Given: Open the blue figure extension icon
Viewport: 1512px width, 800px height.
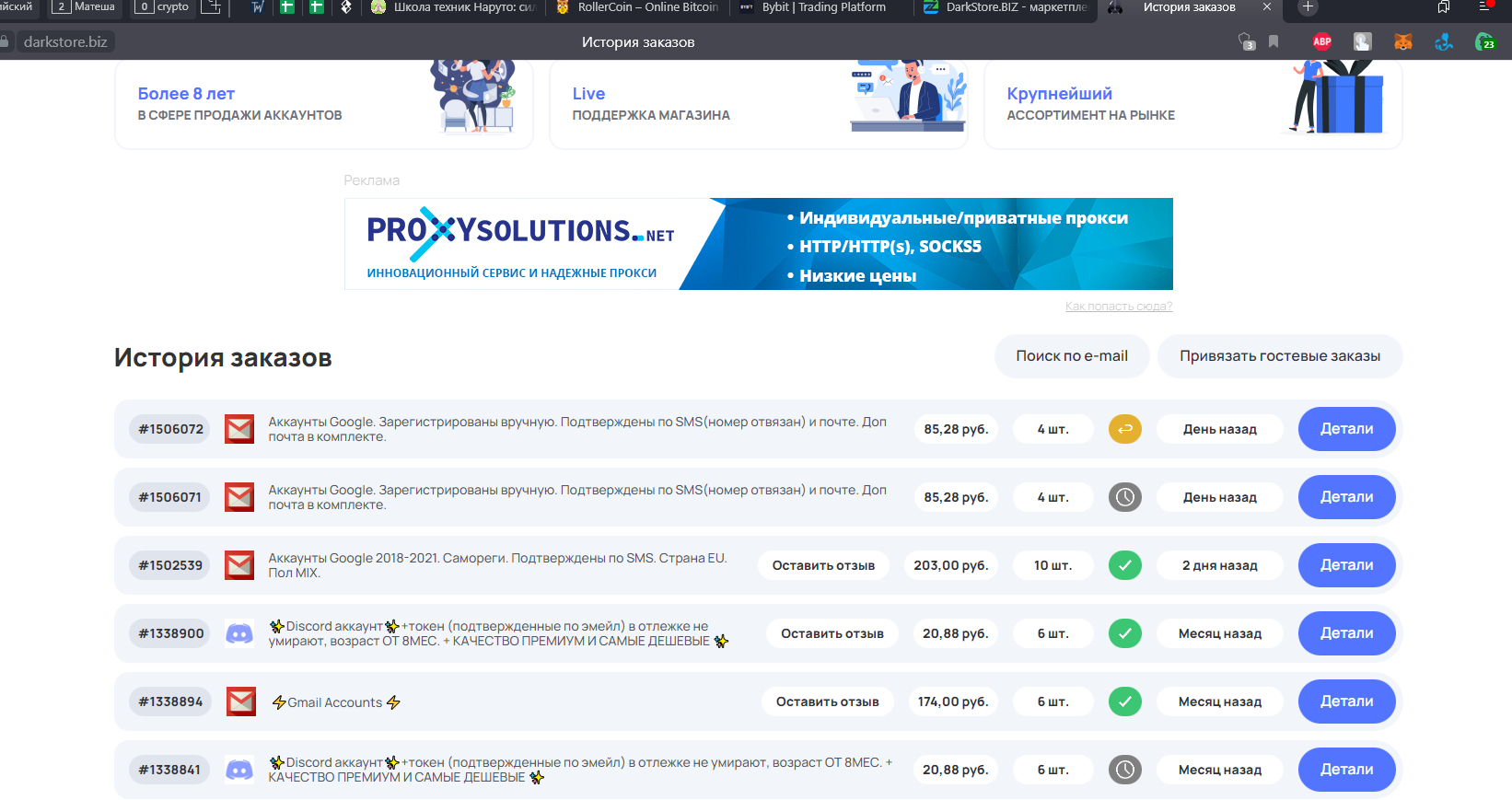Looking at the screenshot, I should pyautogui.click(x=1444, y=41).
